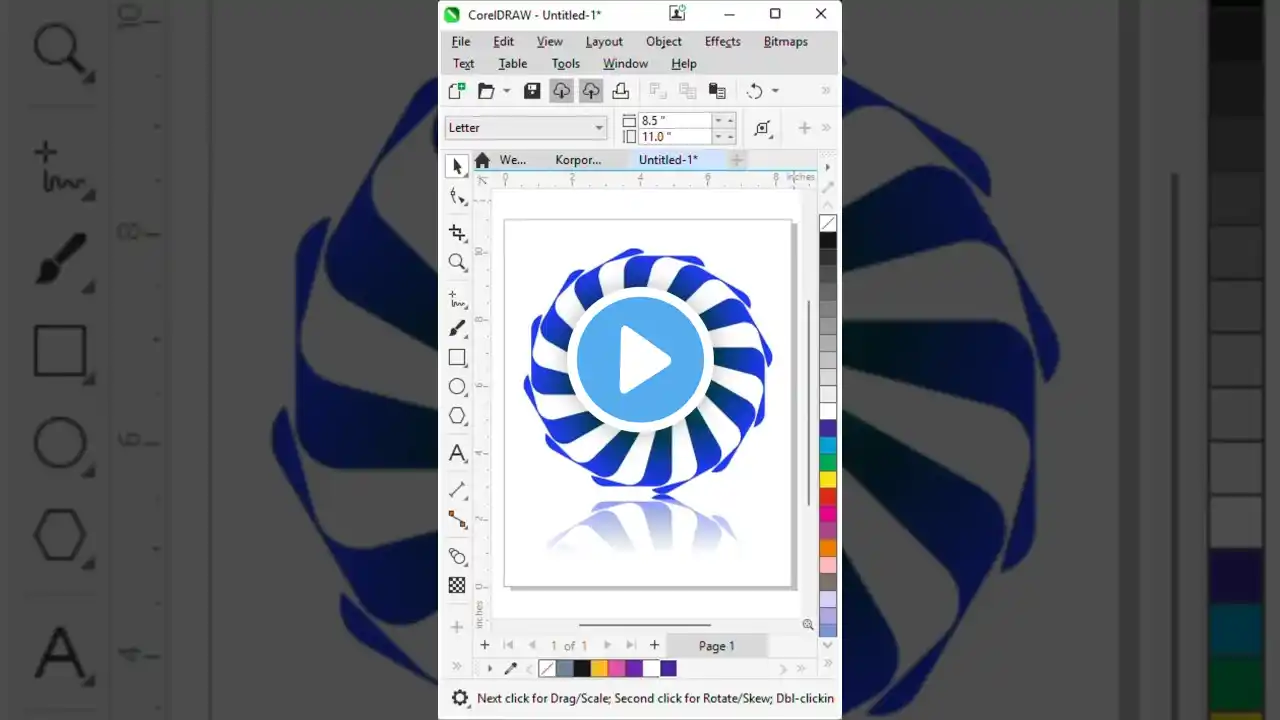Select the Connector tool
Screen dimensions: 1280x720
coord(458,520)
